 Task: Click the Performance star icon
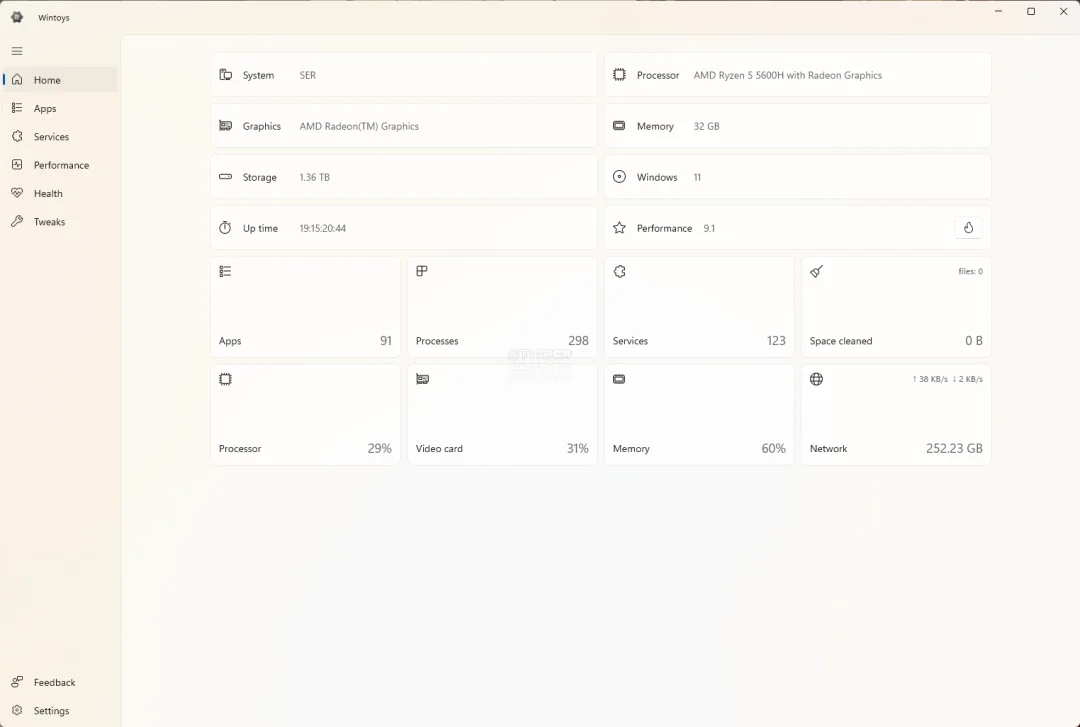click(619, 227)
